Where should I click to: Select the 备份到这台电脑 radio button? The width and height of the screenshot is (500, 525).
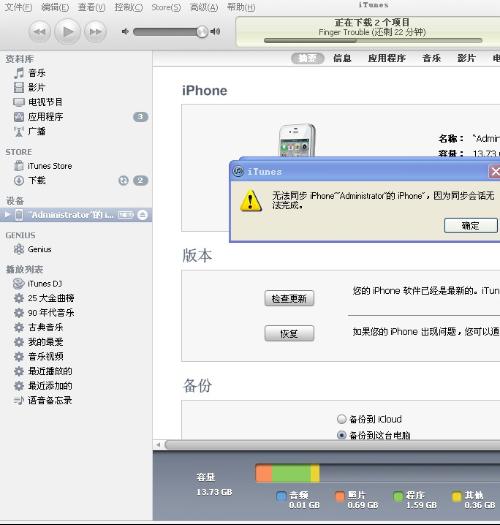pyautogui.click(x=341, y=435)
